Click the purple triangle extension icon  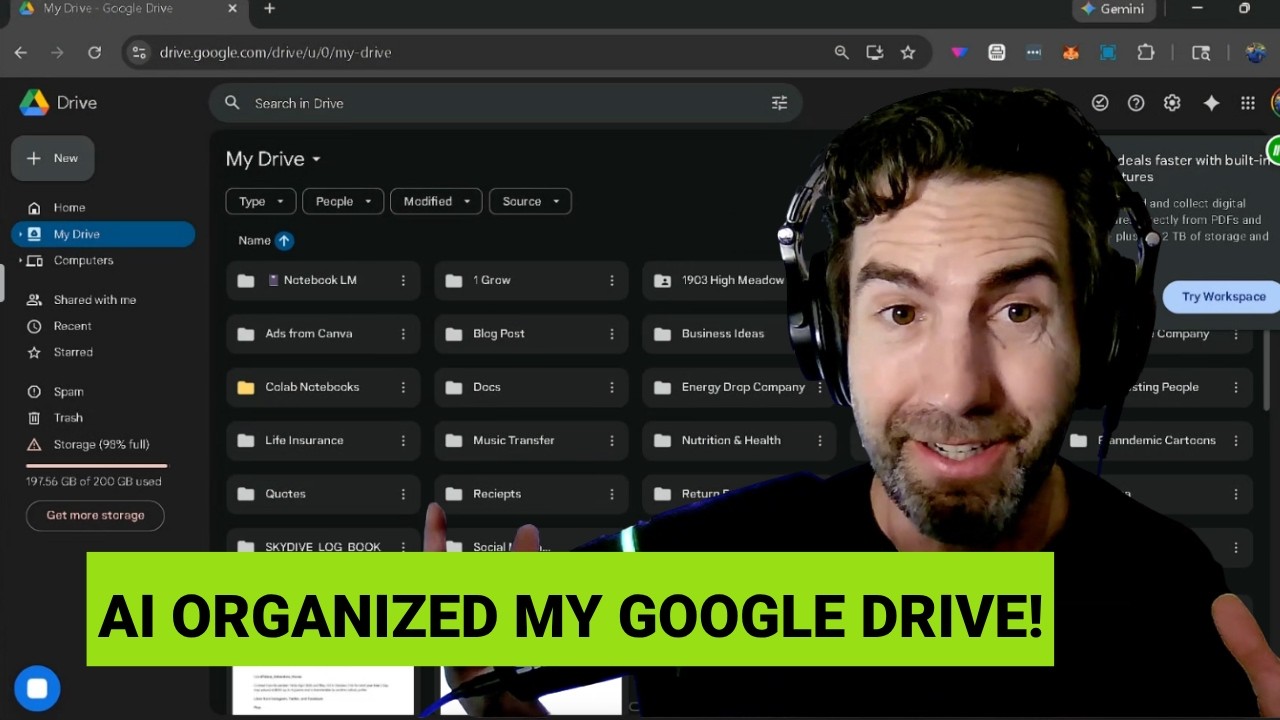tap(959, 53)
